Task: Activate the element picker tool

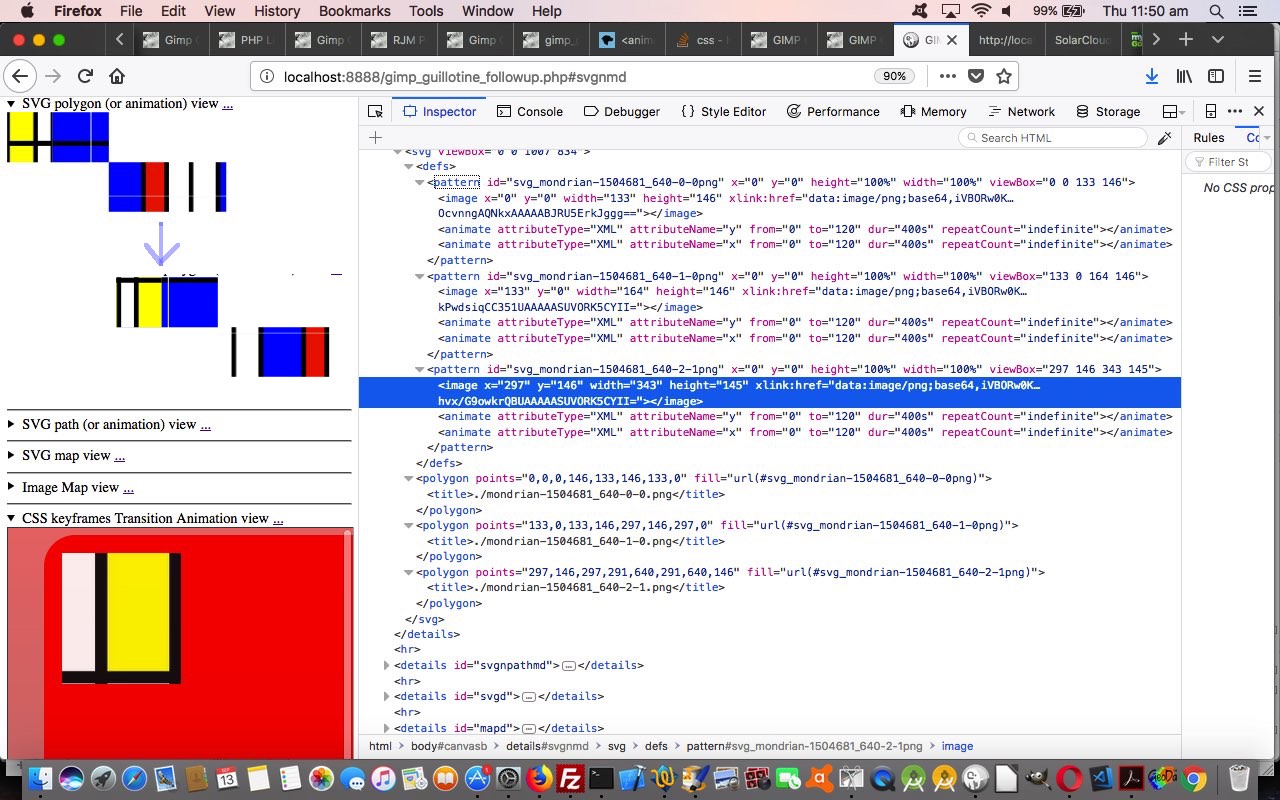Action: [375, 111]
